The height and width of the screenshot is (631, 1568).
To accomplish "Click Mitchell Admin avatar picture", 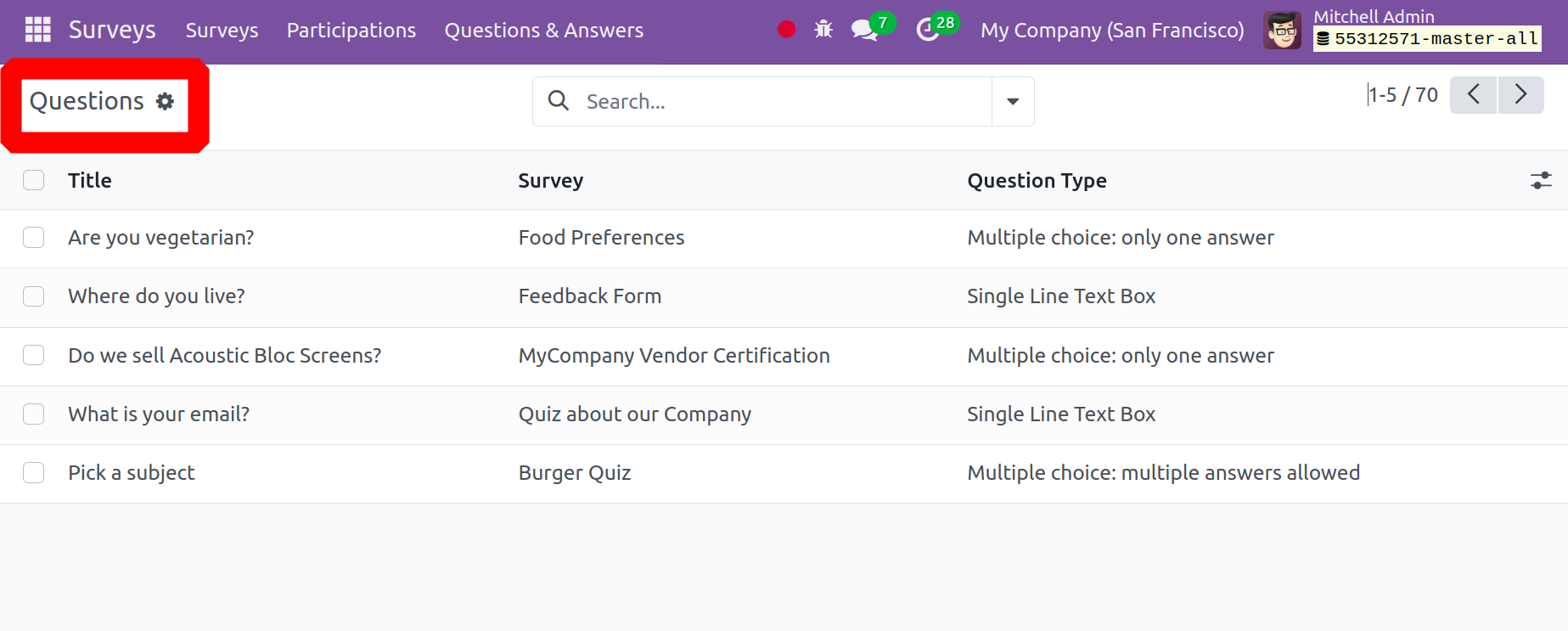I will pyautogui.click(x=1282, y=31).
